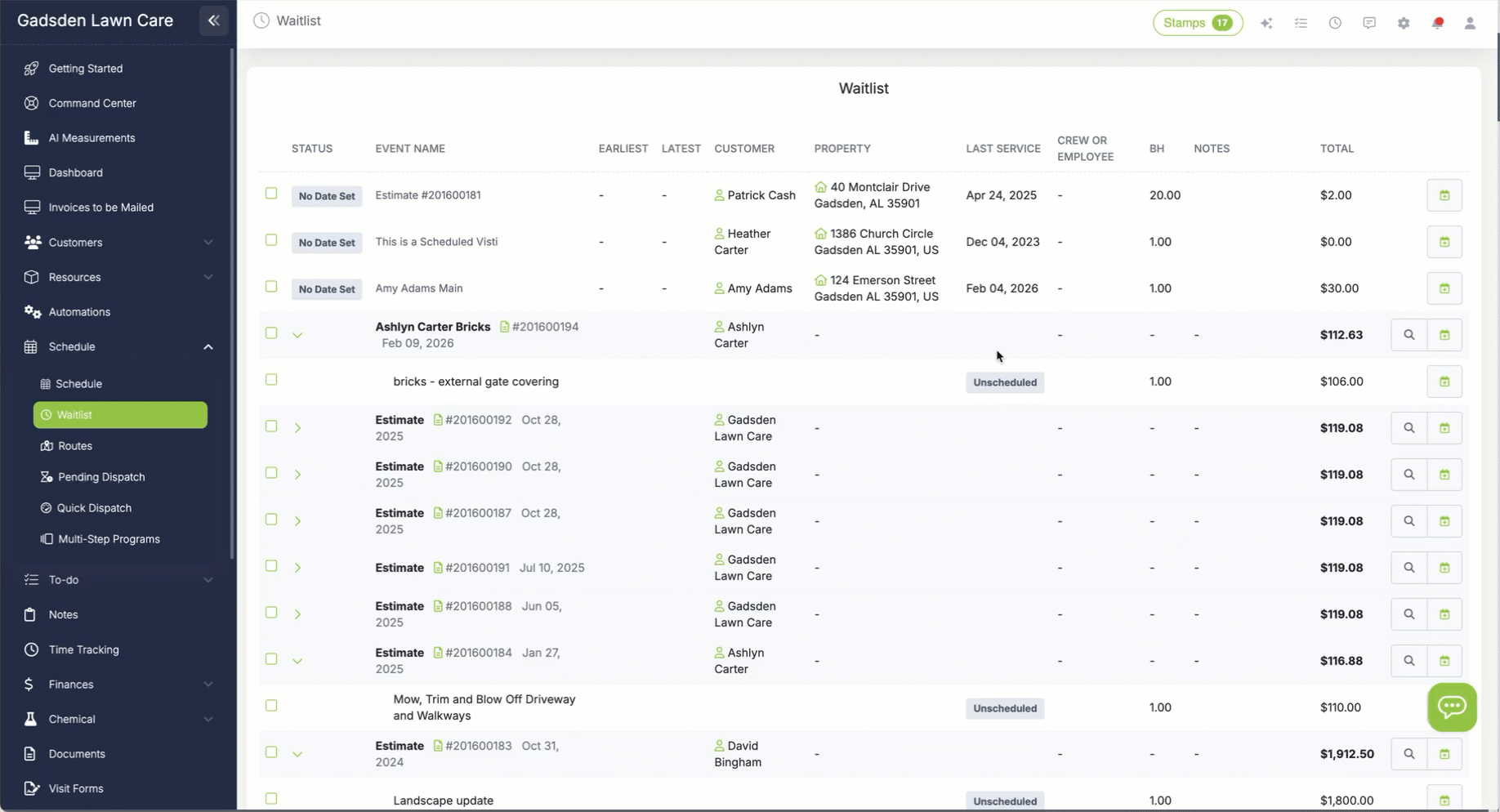Open the user profile icon top right
Viewport: 1500px width, 812px height.
click(1471, 23)
